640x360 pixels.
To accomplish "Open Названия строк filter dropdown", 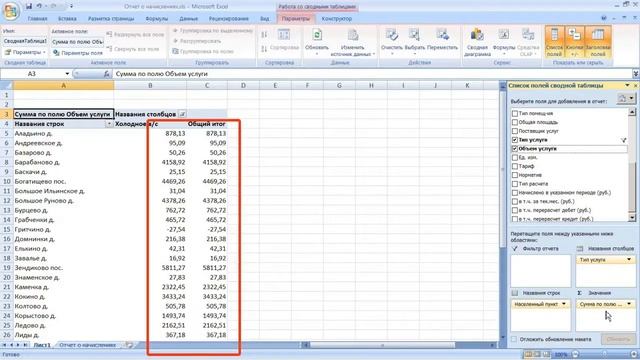I will [109, 124].
